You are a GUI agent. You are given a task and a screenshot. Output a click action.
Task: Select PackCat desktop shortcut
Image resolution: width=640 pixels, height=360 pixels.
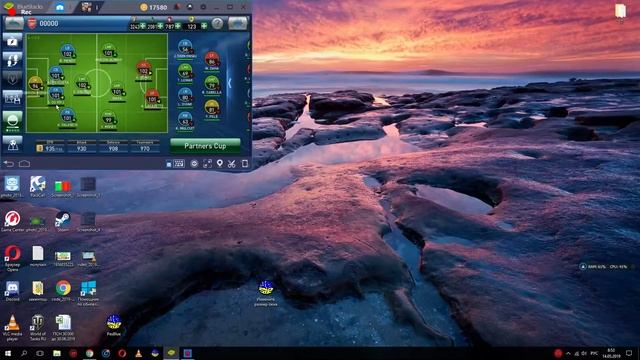click(38, 187)
